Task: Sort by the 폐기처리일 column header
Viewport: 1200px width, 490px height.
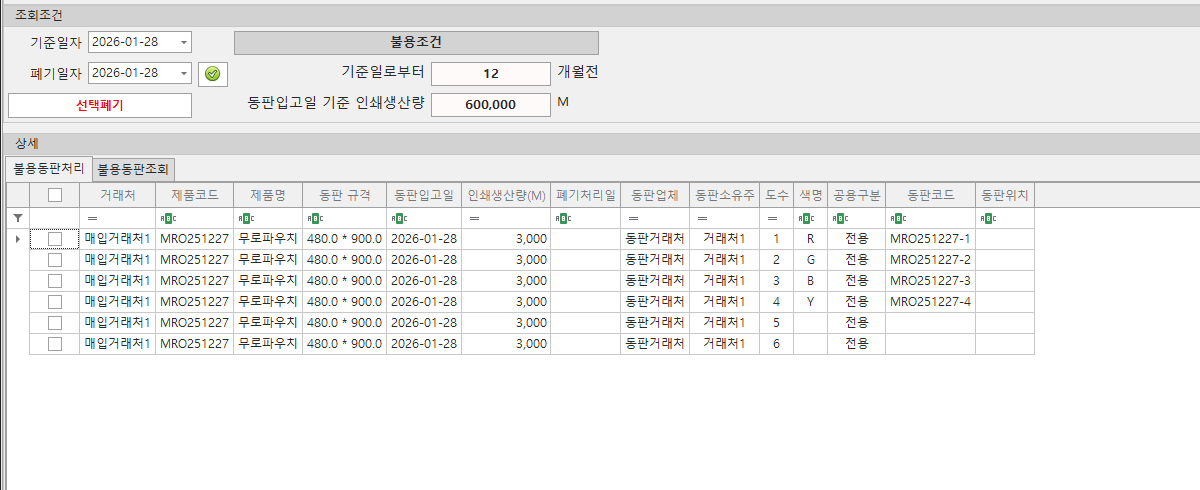Action: click(x=586, y=195)
